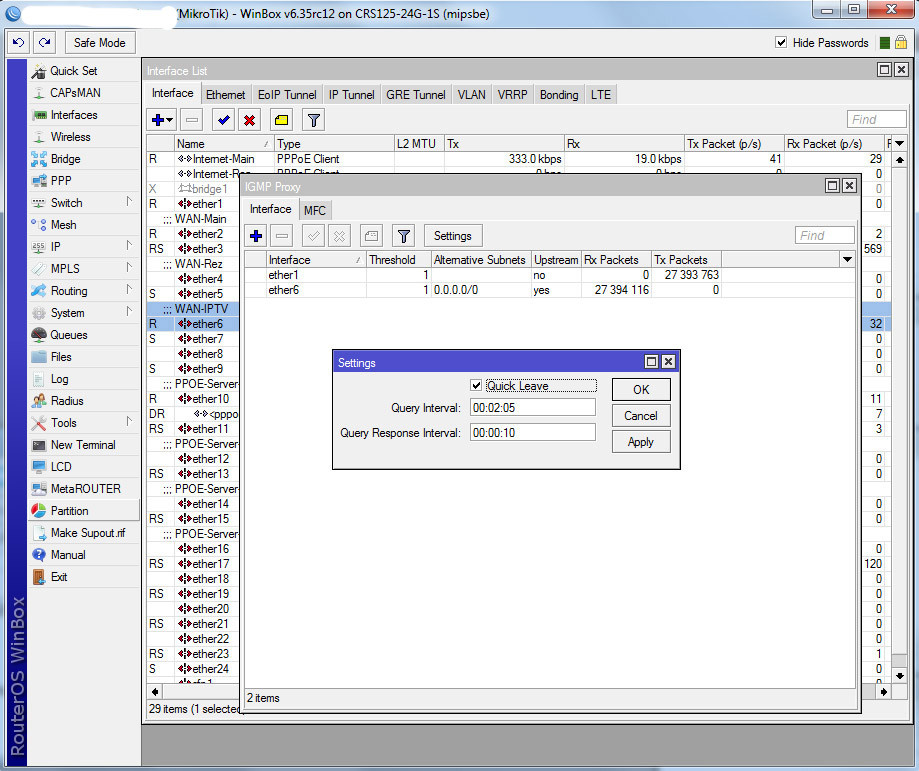
Task: Select the ether6 row in Interface List
Action: (x=207, y=324)
